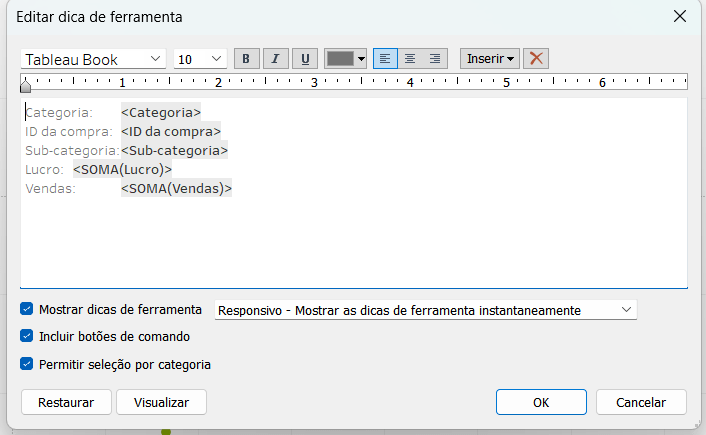The height and width of the screenshot is (435, 706).
Task: Open the gray font color swatch
Action: 346,59
